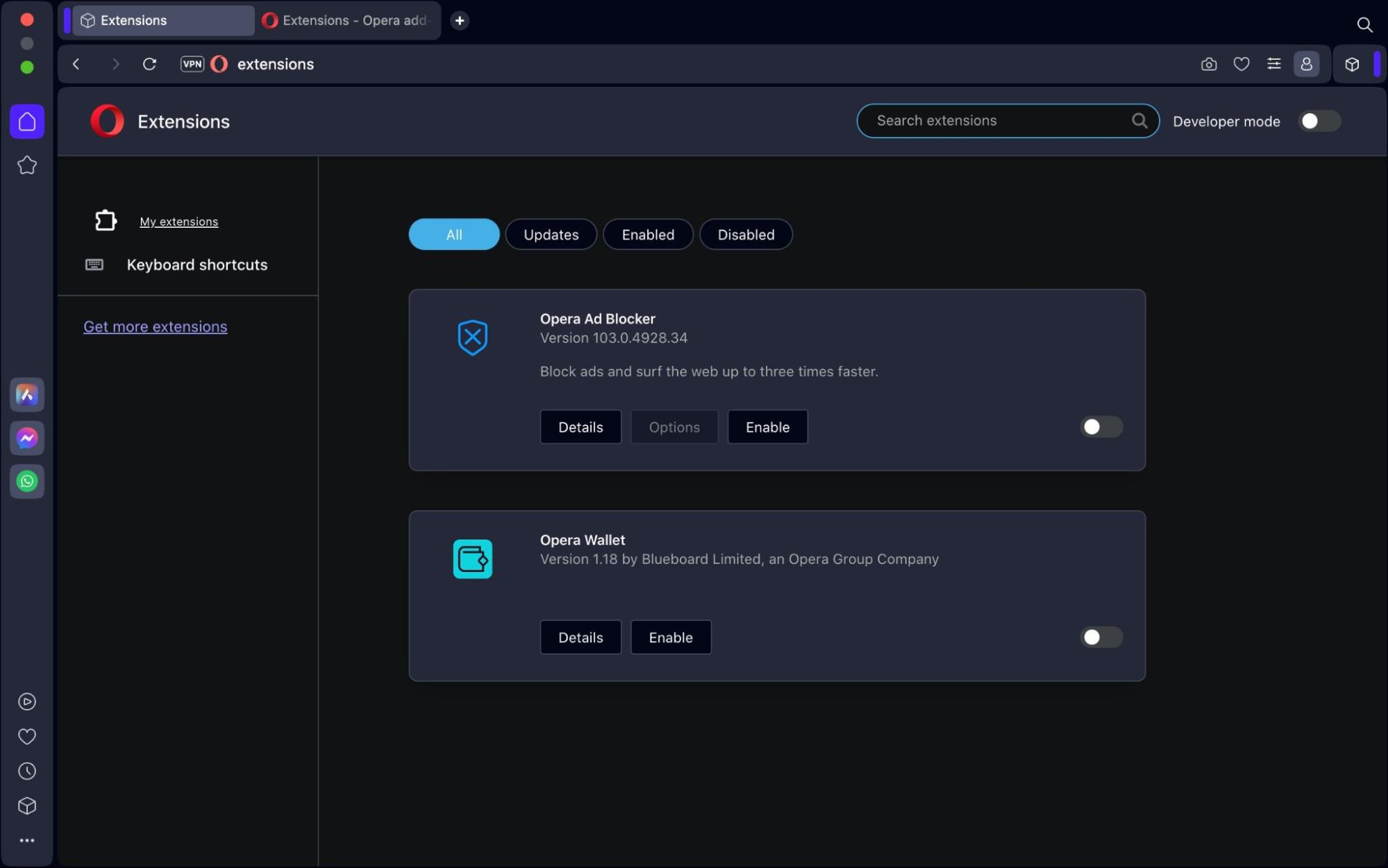1388x868 pixels.
Task: Open Messenger in the sidebar
Action: [27, 438]
